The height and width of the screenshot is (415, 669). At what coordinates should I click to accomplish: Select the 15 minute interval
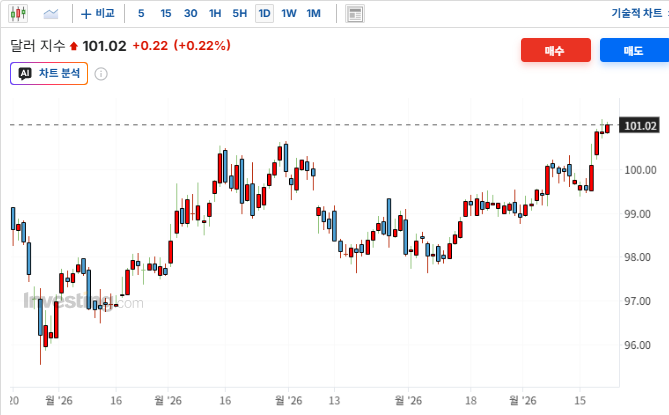coord(166,14)
